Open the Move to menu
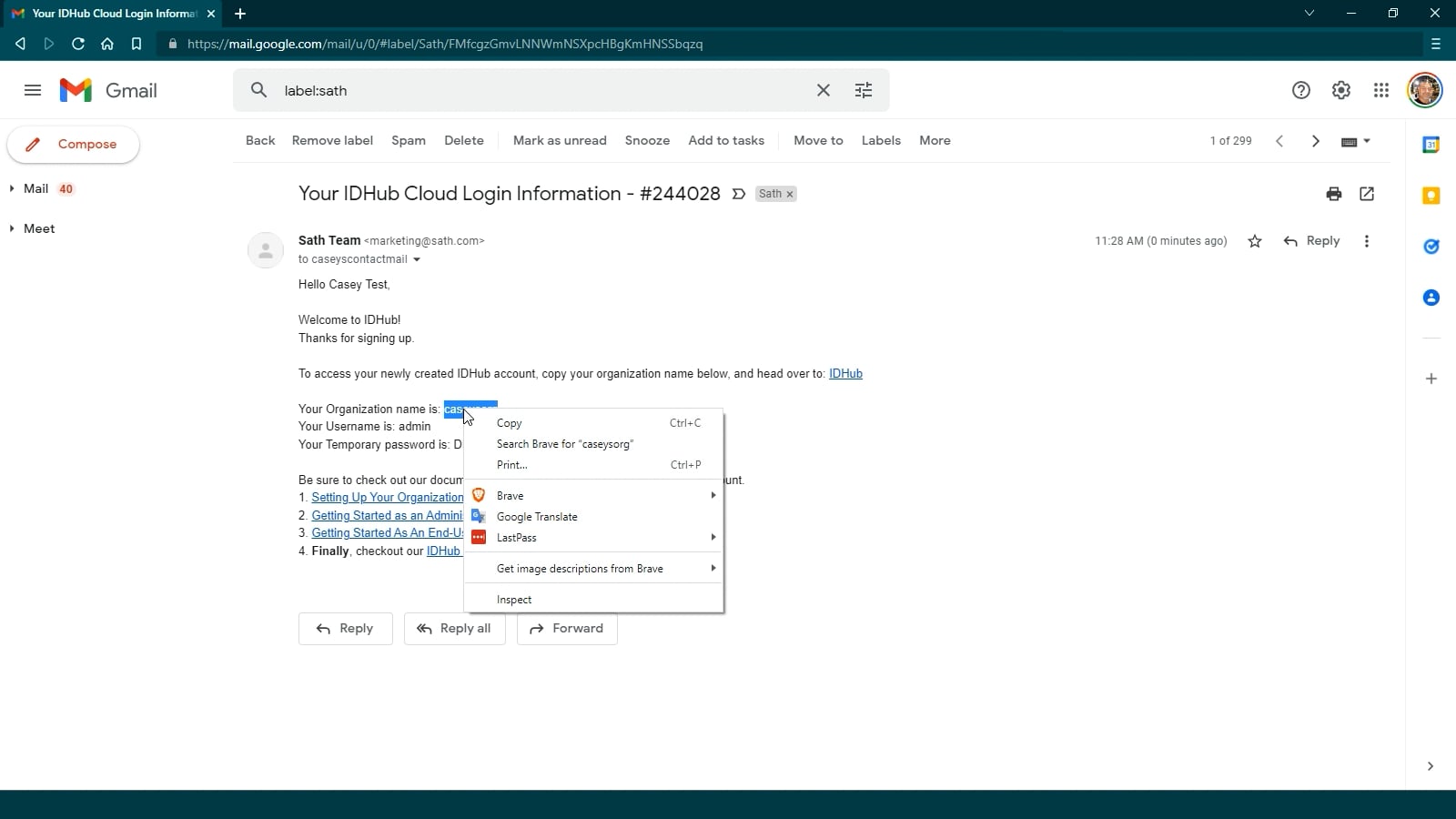 coord(818,141)
